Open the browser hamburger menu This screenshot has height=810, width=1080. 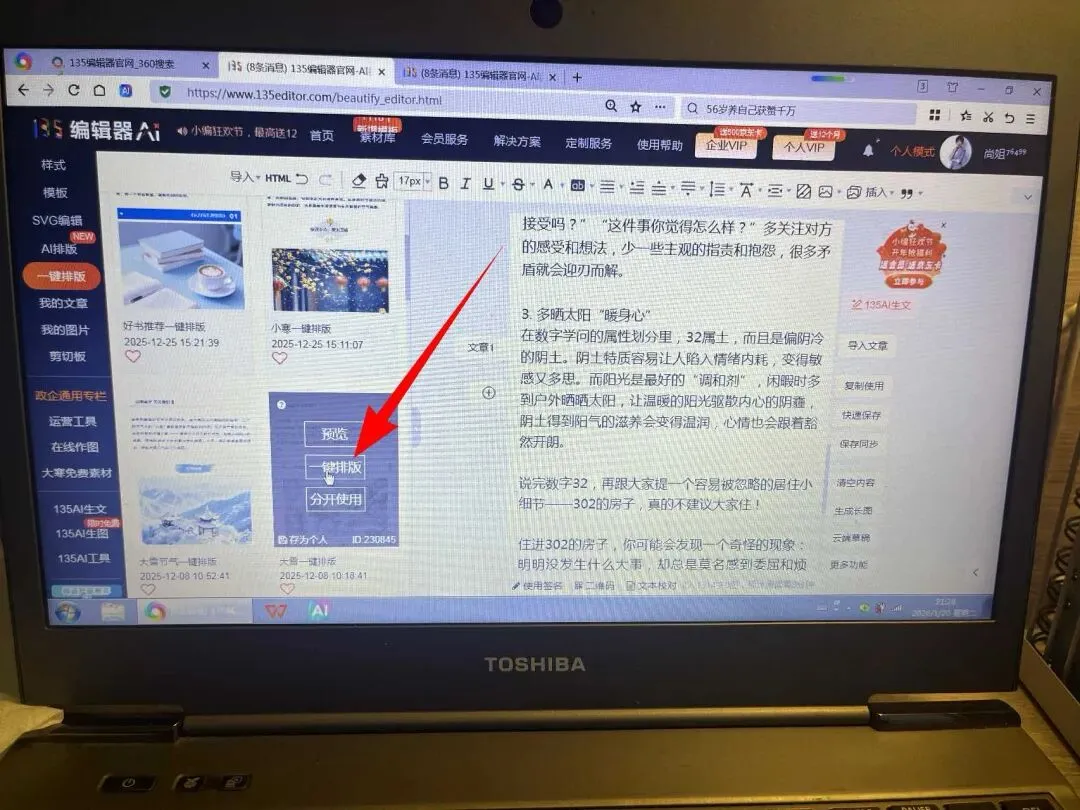(1030, 118)
